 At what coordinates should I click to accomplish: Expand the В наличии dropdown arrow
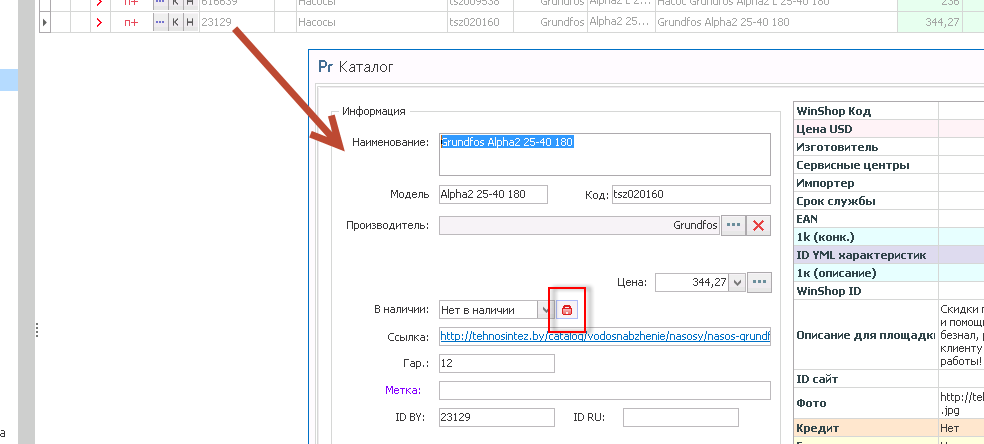pyautogui.click(x=545, y=310)
